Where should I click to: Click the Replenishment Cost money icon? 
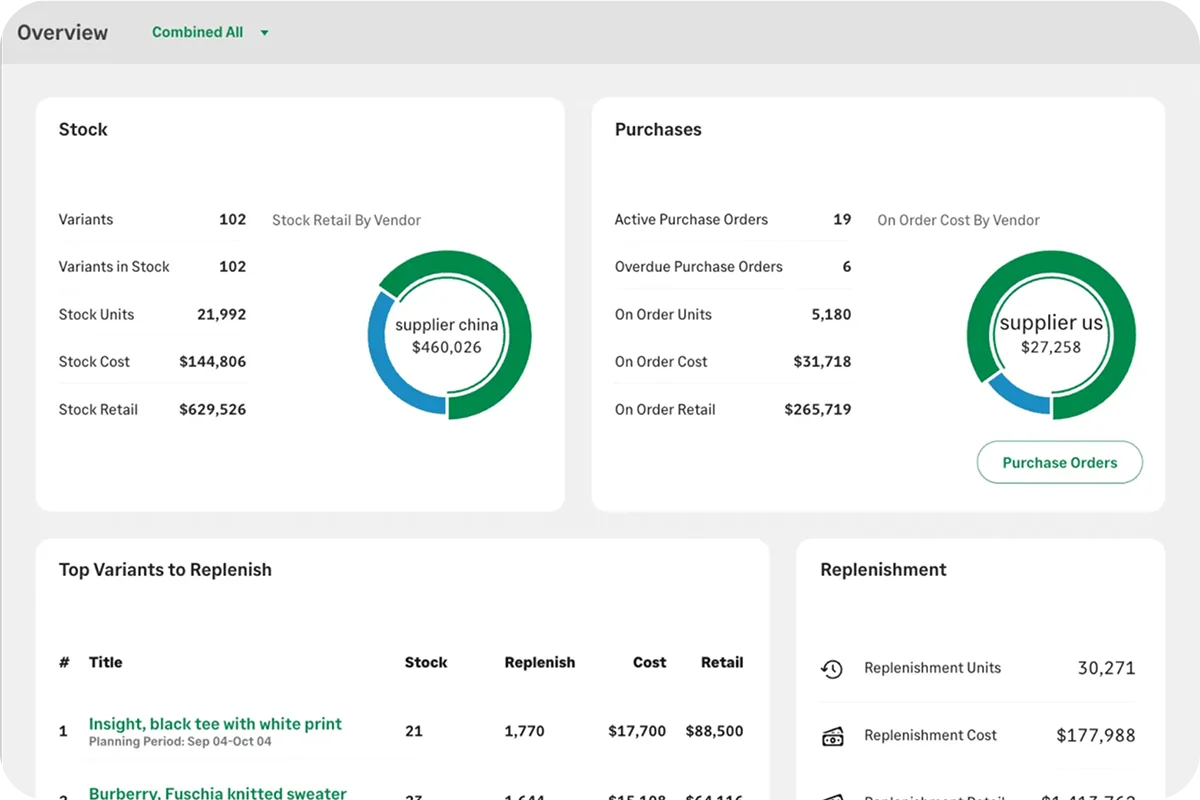[x=832, y=737]
